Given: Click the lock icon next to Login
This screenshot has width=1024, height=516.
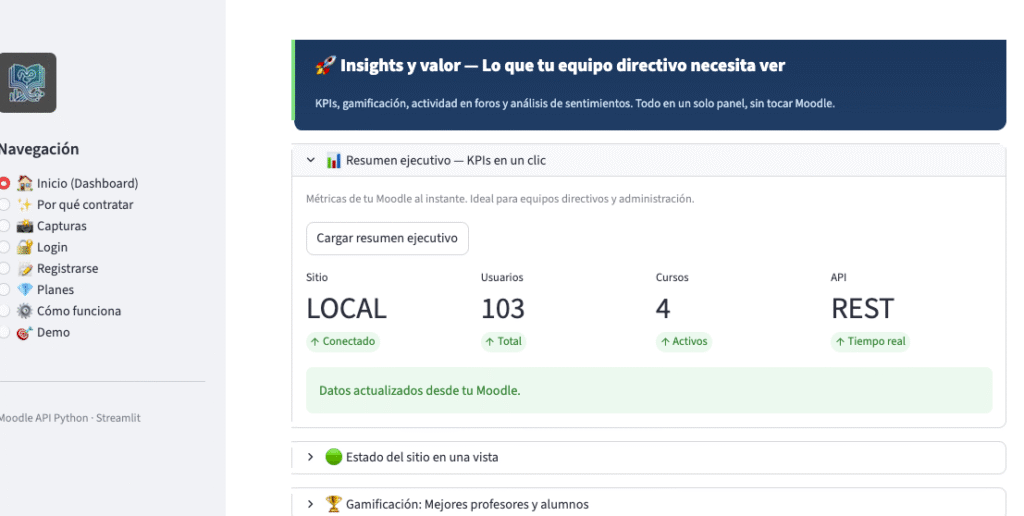Looking at the screenshot, I should [25, 247].
